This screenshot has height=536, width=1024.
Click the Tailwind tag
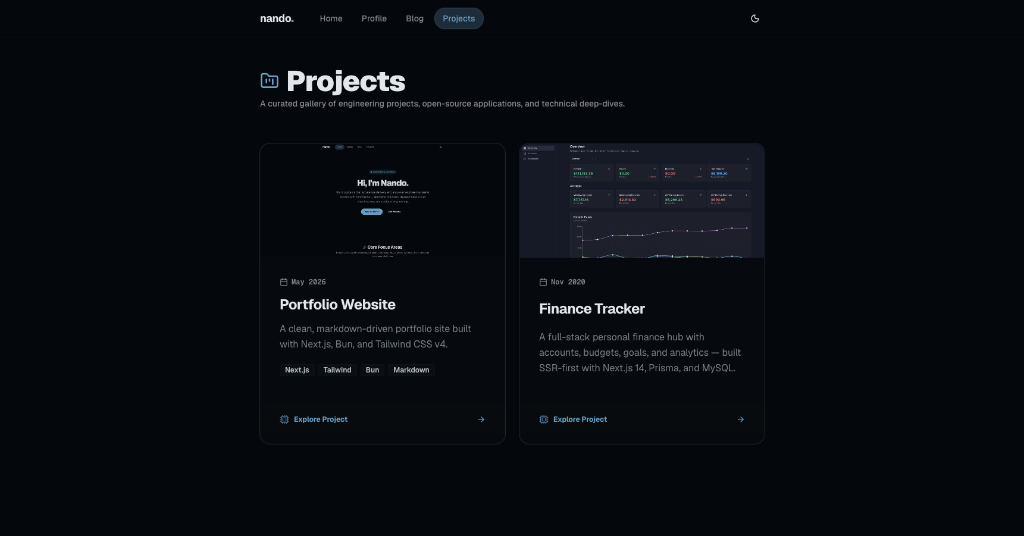(x=337, y=370)
